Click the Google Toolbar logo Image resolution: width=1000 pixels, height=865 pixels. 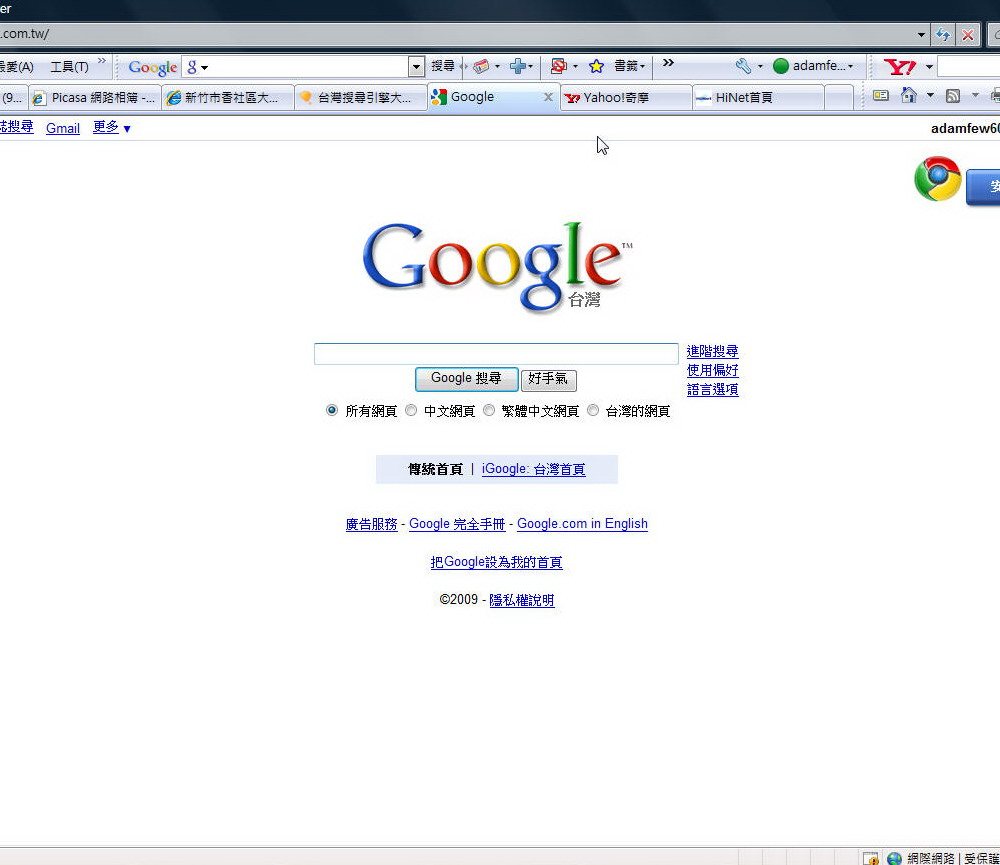(152, 67)
